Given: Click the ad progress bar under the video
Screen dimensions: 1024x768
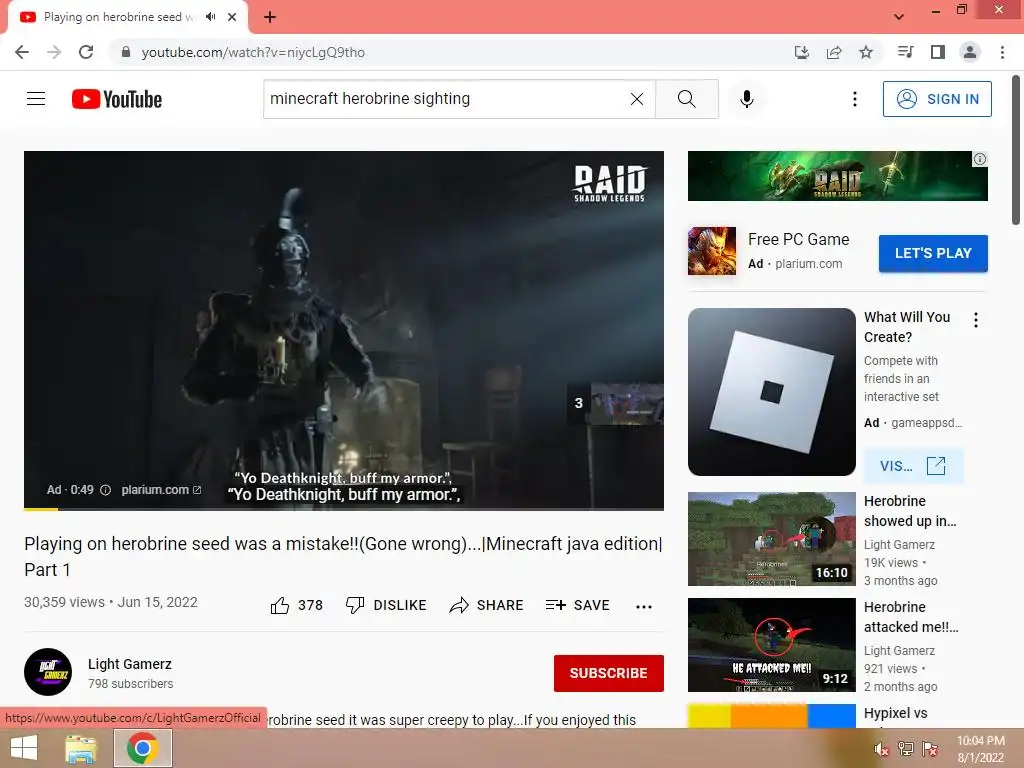Looking at the screenshot, I should (x=344, y=509).
